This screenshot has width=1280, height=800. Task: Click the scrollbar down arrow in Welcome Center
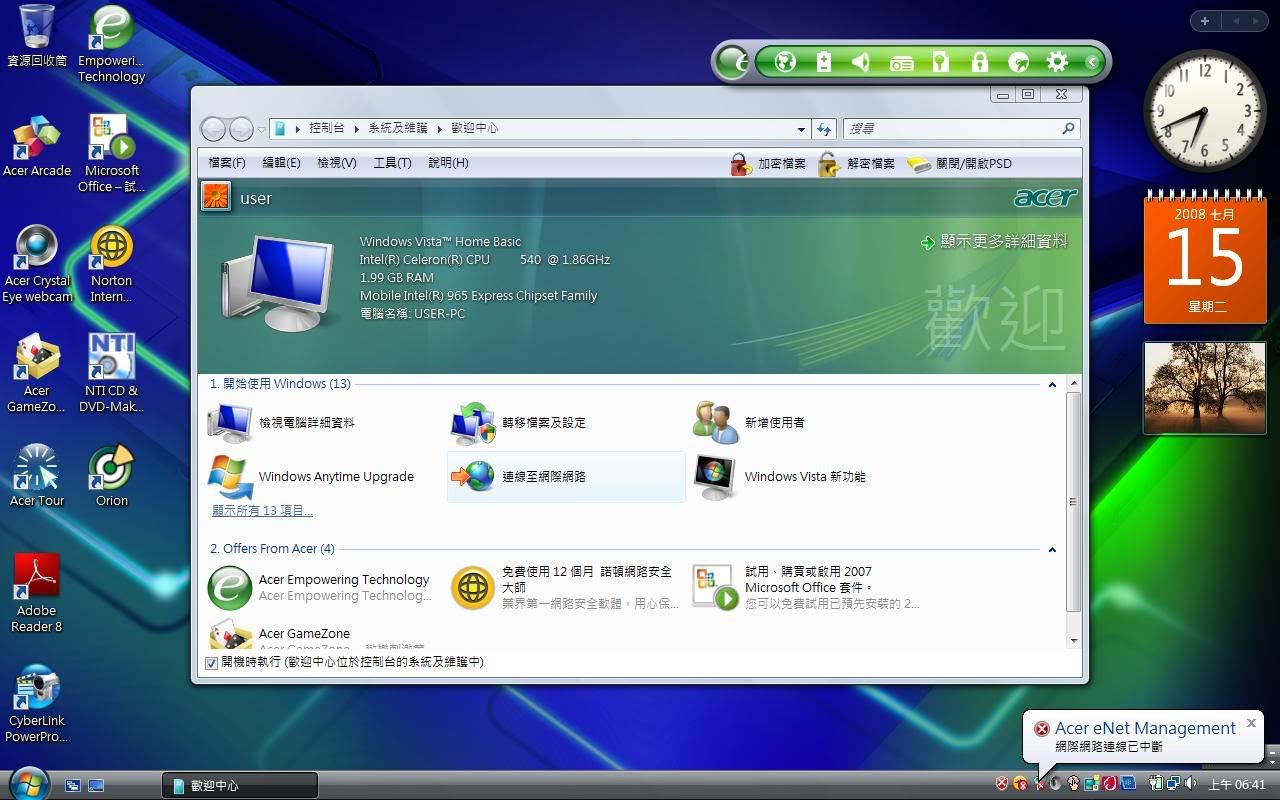click(1074, 640)
